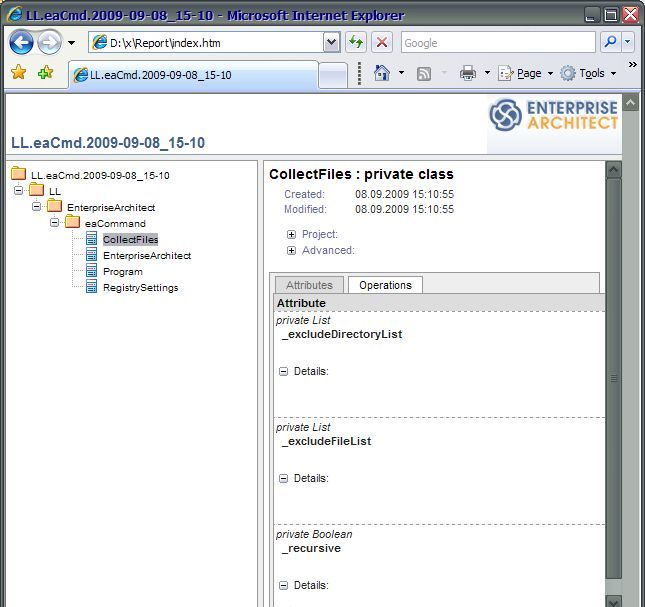Click the _excludeFileList attribute name
The width and height of the screenshot is (645, 607).
(327, 441)
